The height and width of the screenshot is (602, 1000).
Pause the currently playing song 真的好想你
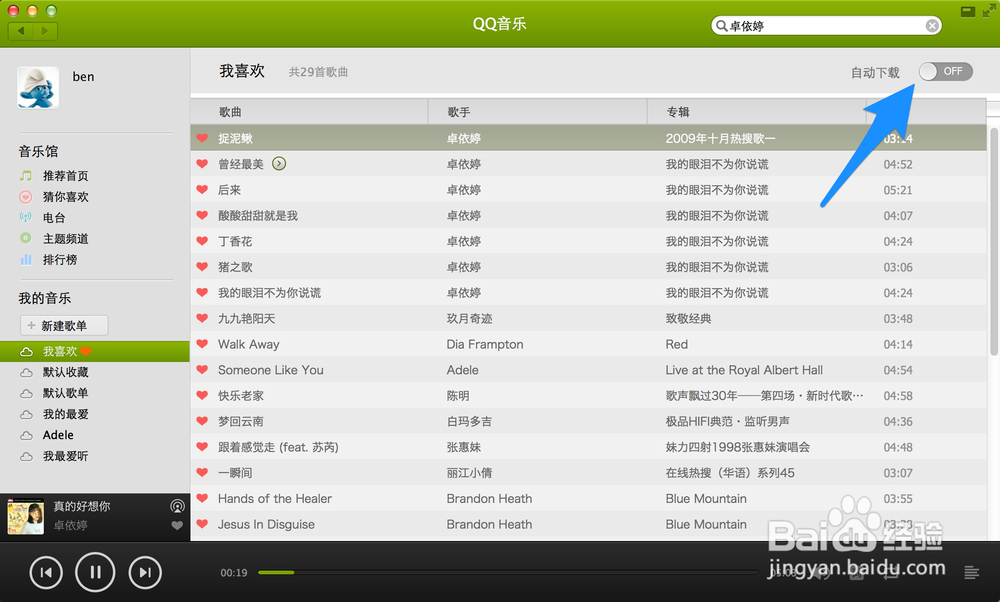click(x=95, y=572)
